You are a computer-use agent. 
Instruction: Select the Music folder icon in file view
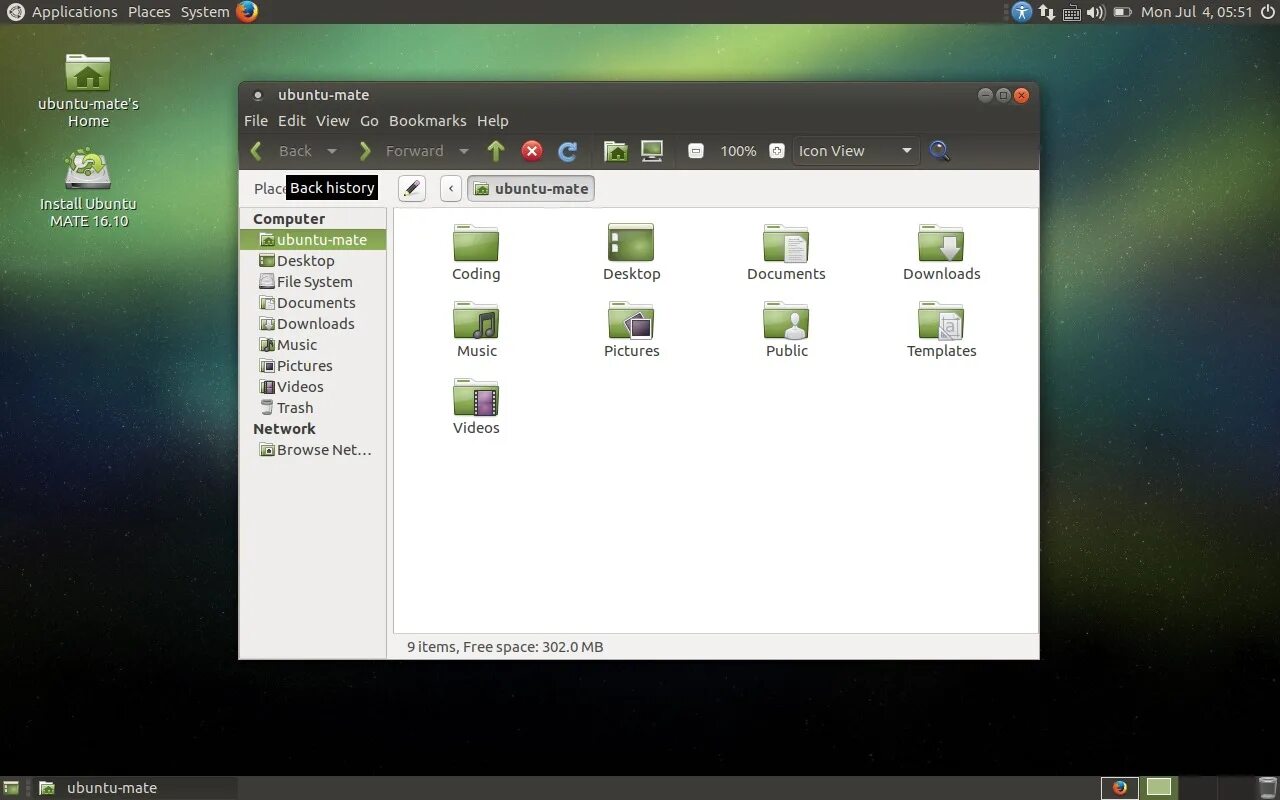click(x=476, y=330)
